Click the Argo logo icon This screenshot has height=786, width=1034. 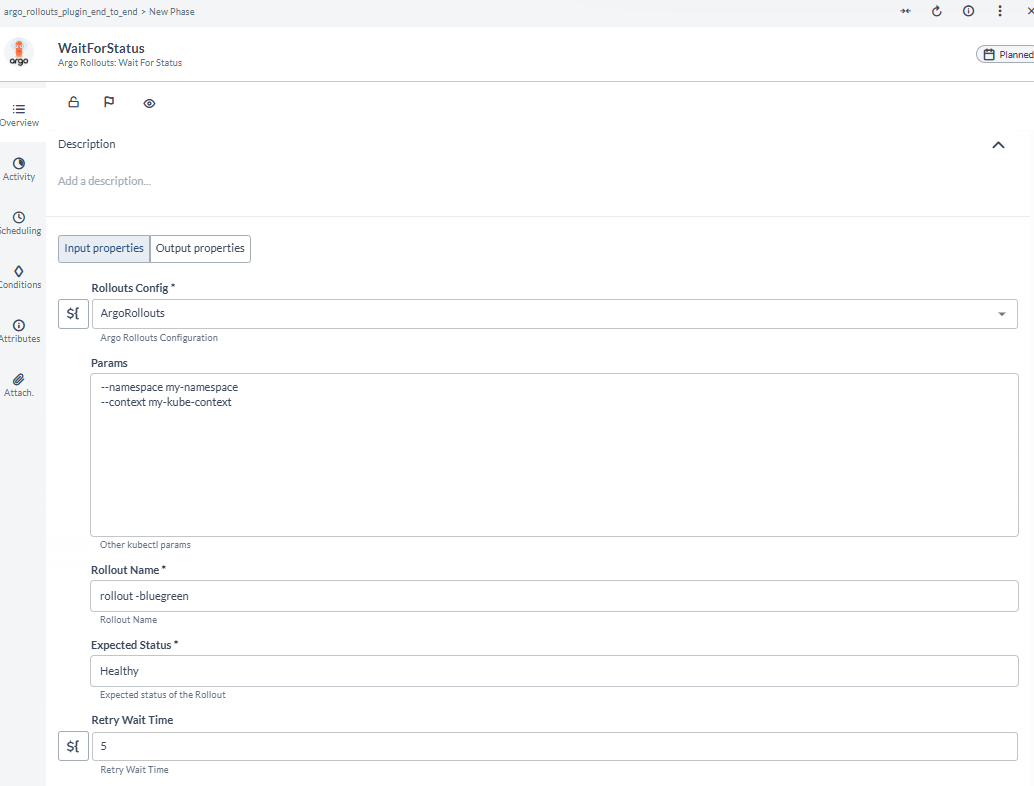19,52
